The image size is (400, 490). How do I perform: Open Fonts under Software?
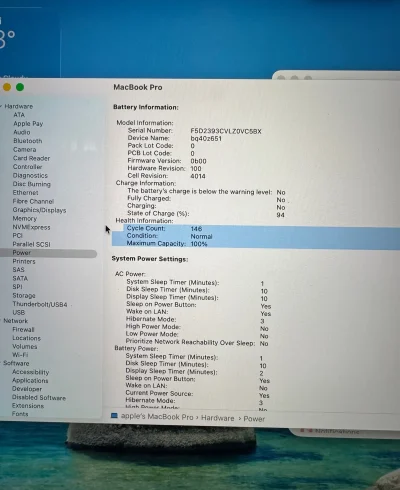pos(20,414)
